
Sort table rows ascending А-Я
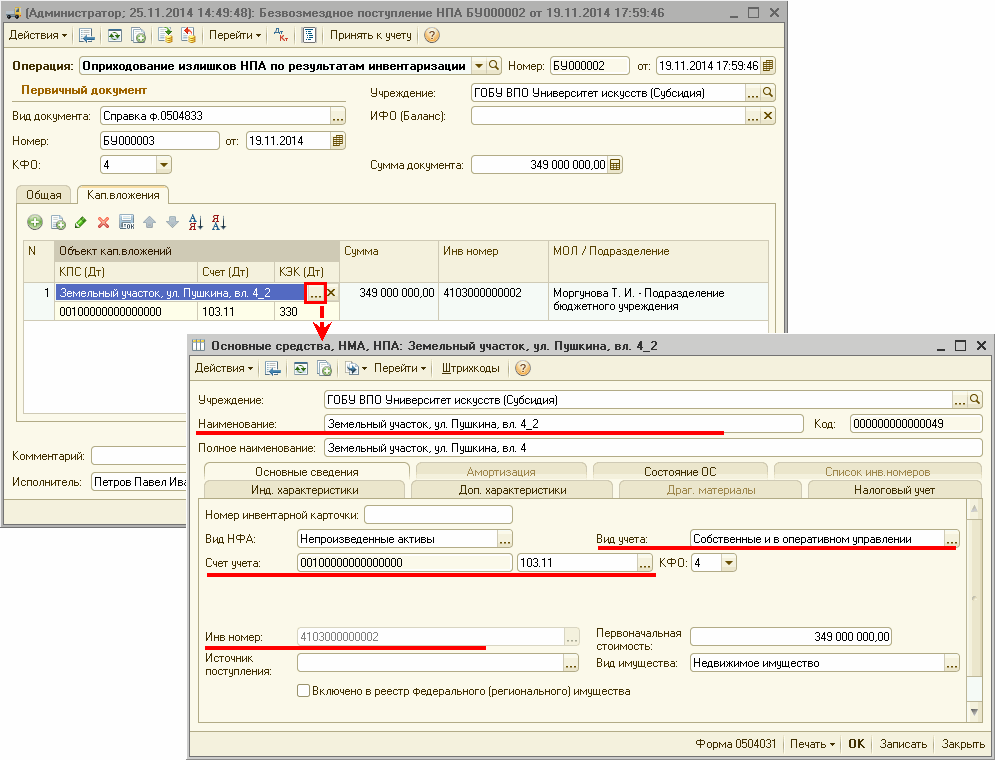click(196, 222)
